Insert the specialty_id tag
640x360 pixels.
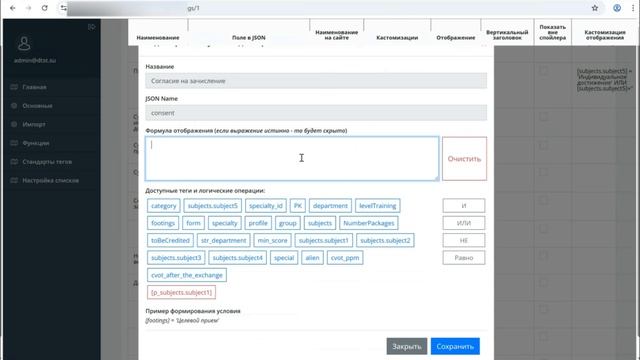(x=266, y=206)
